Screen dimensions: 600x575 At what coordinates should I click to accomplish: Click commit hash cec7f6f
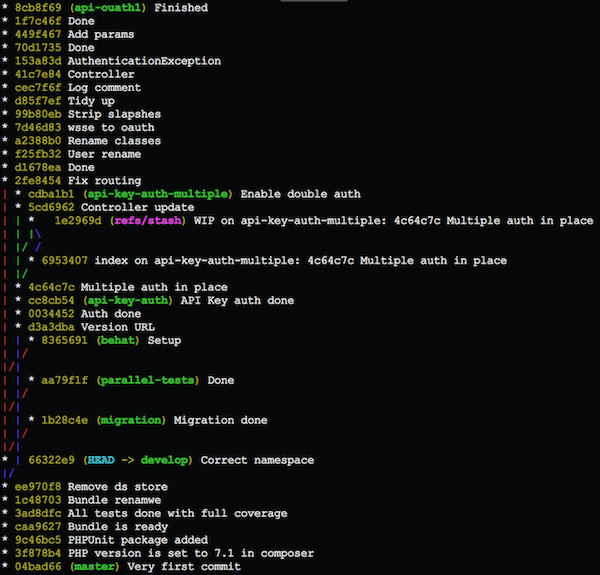[38, 88]
